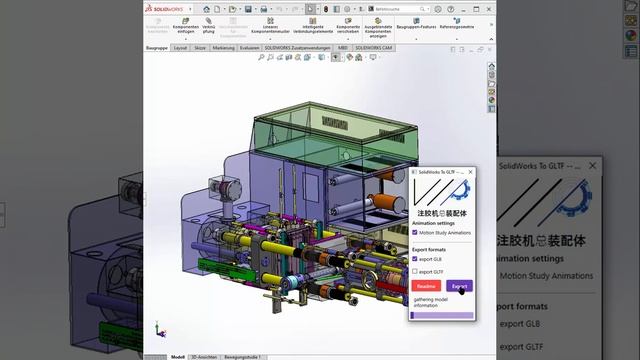Expand arrow under Referenzgeometrie

point(457,39)
